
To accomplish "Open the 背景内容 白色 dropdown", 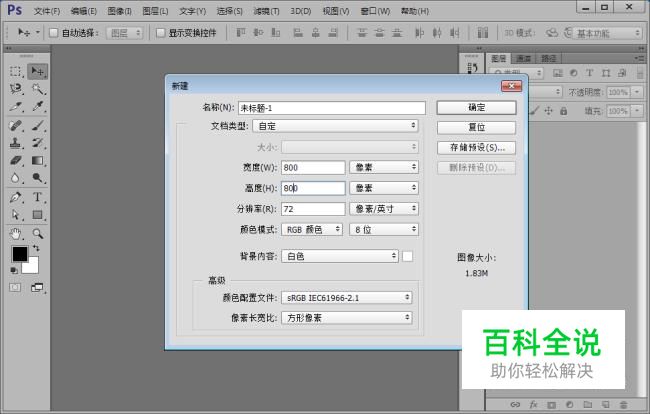I will coord(340,256).
